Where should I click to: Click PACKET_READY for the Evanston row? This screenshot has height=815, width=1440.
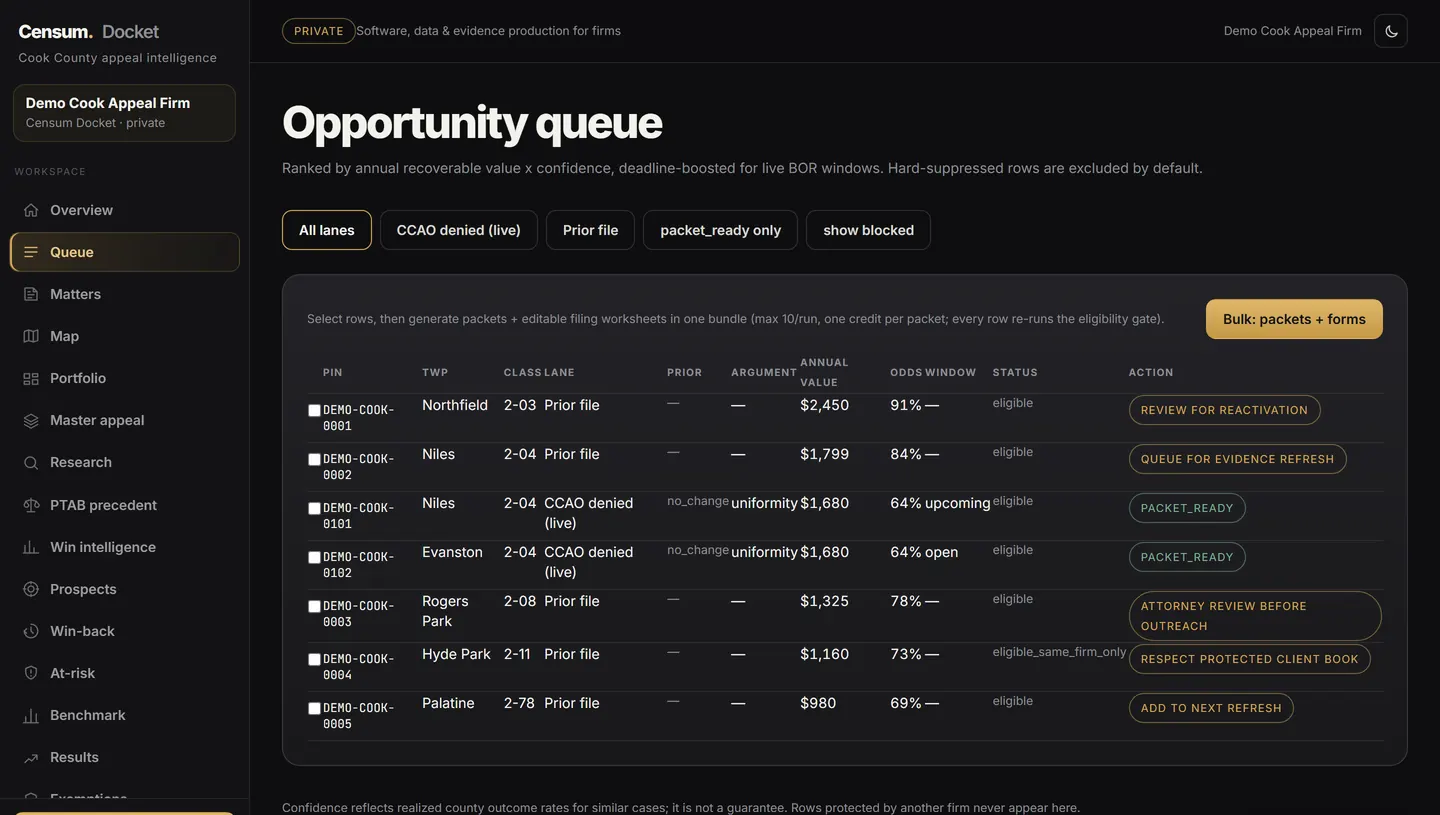pos(1187,557)
